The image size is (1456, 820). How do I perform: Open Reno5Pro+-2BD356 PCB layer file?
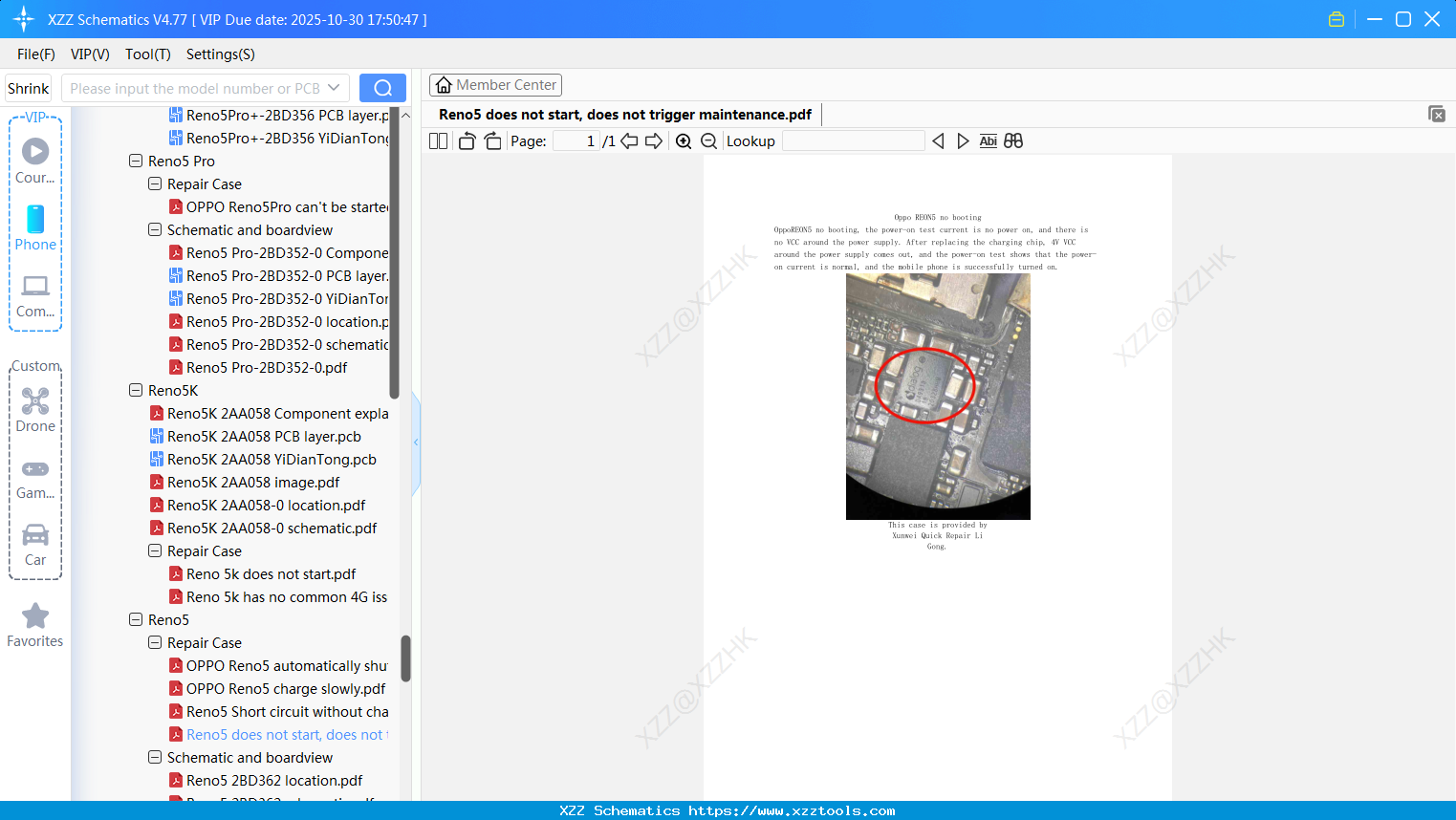click(279, 115)
